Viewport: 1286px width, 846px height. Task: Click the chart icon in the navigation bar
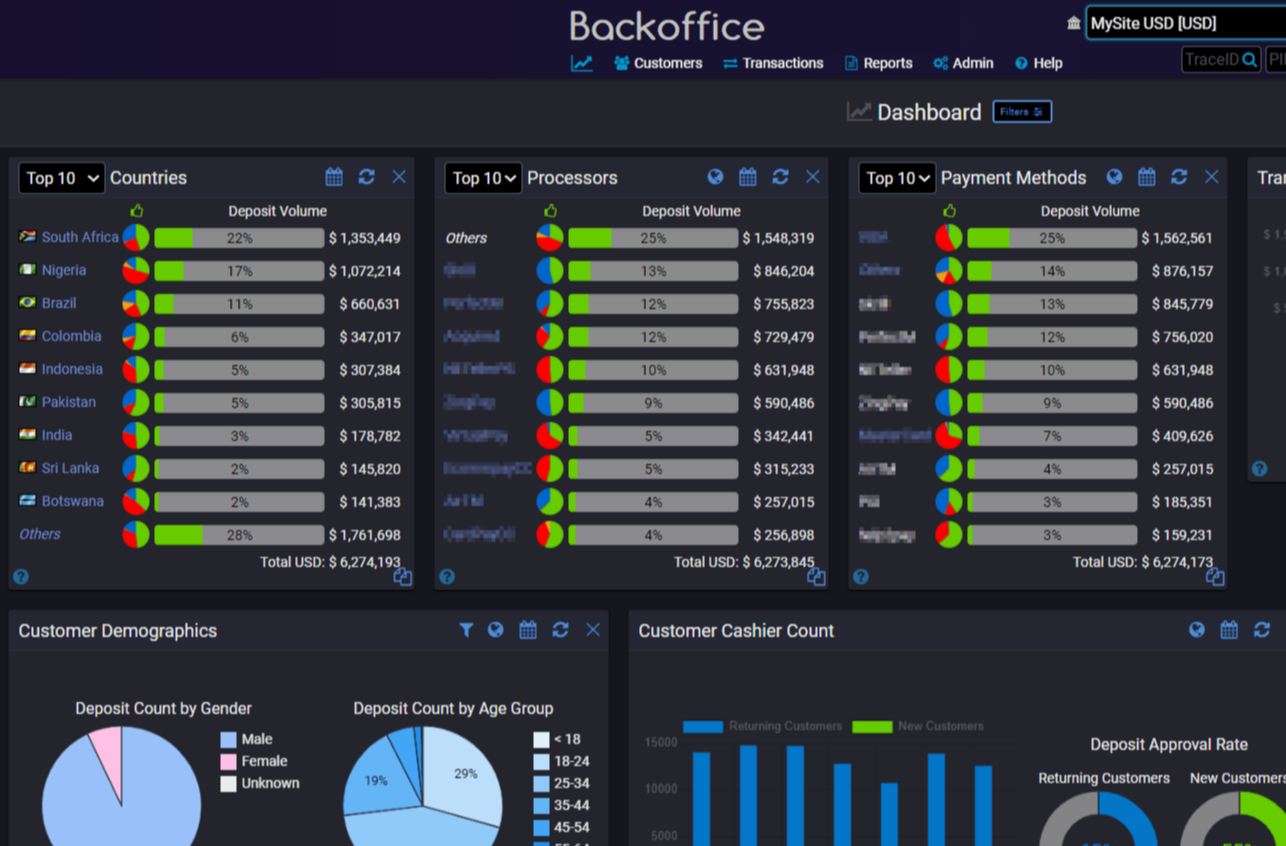click(x=581, y=62)
